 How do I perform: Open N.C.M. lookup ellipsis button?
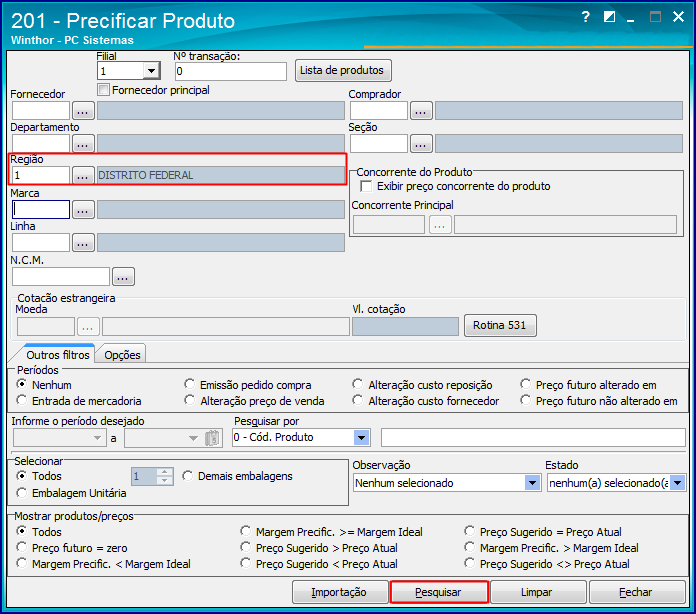tap(123, 277)
